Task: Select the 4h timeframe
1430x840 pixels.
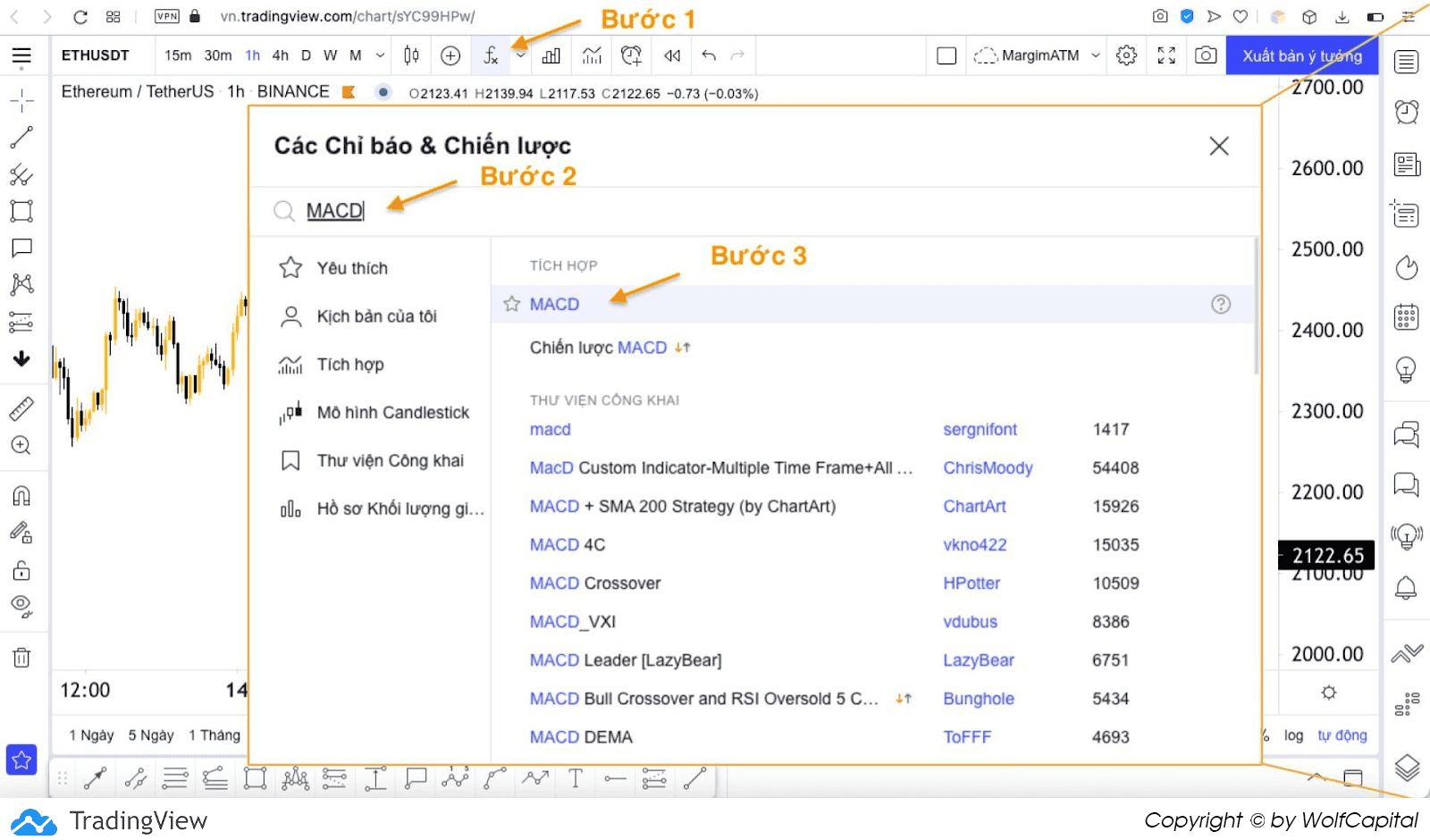Action: click(281, 55)
